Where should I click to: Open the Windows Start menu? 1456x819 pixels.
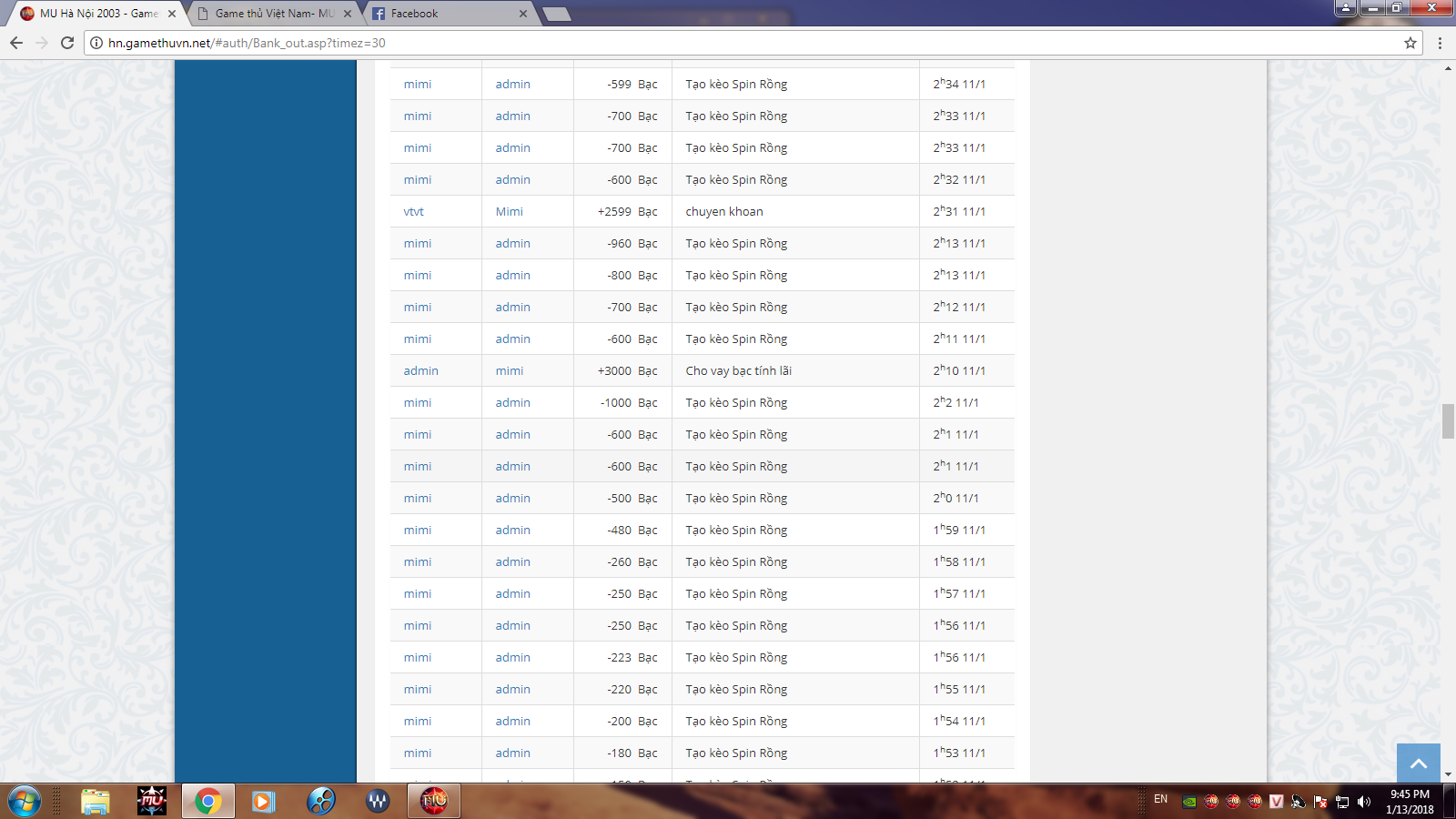coord(25,802)
